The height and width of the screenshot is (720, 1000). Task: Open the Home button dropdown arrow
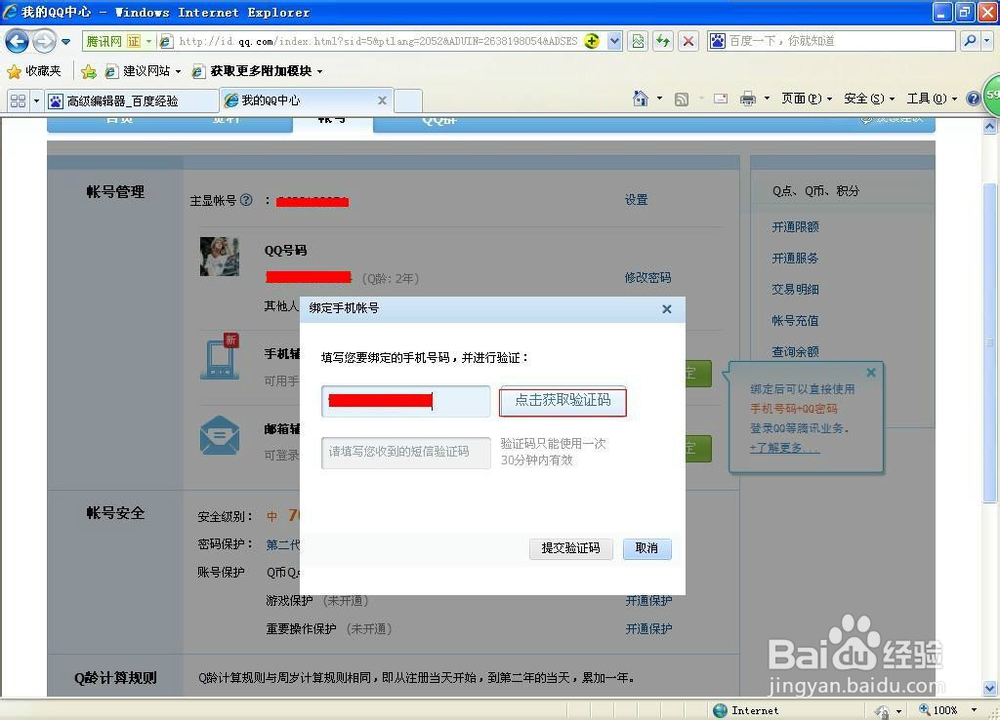[659, 98]
